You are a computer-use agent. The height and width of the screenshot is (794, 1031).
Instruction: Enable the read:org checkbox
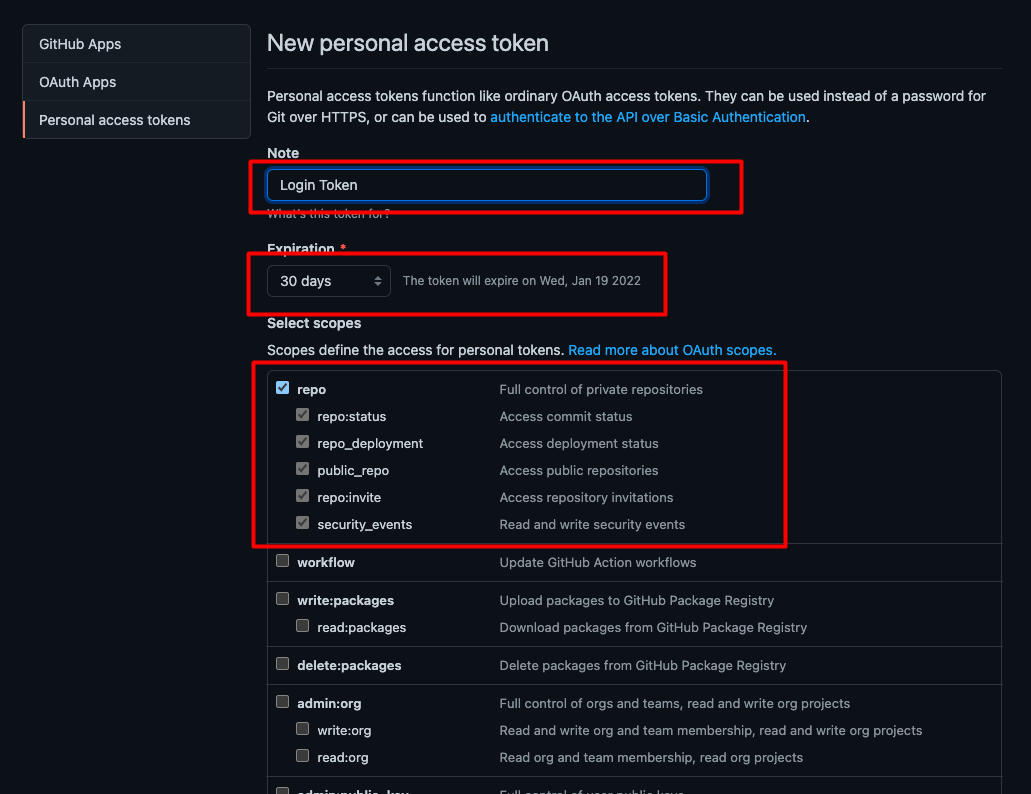point(302,756)
